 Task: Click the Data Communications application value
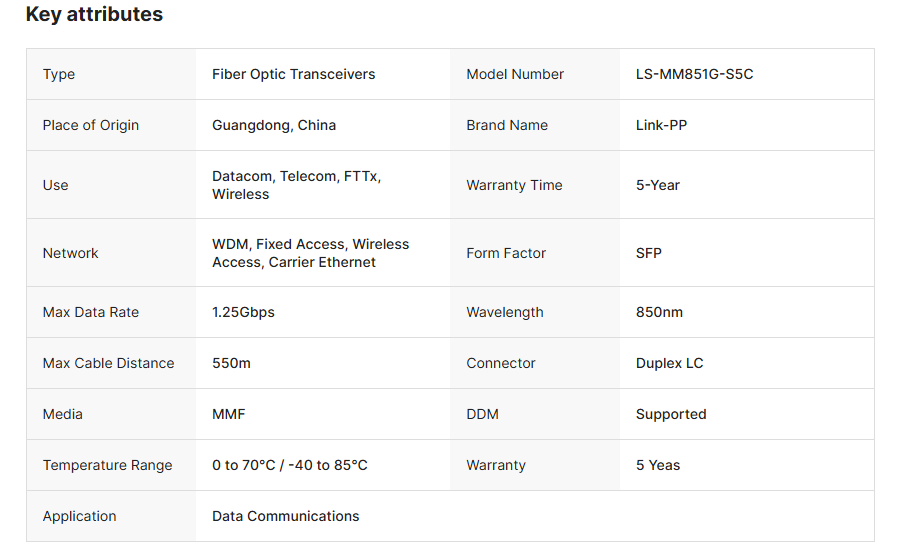[x=286, y=517]
